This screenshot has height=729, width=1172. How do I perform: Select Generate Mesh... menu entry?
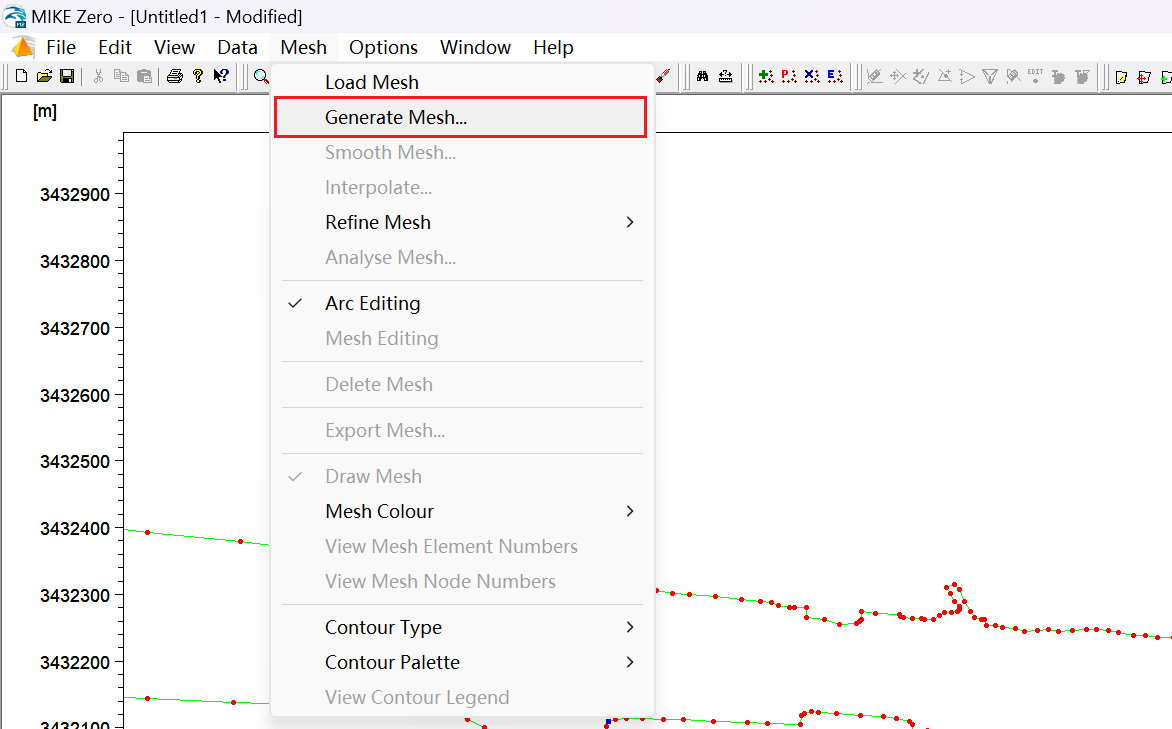(460, 117)
